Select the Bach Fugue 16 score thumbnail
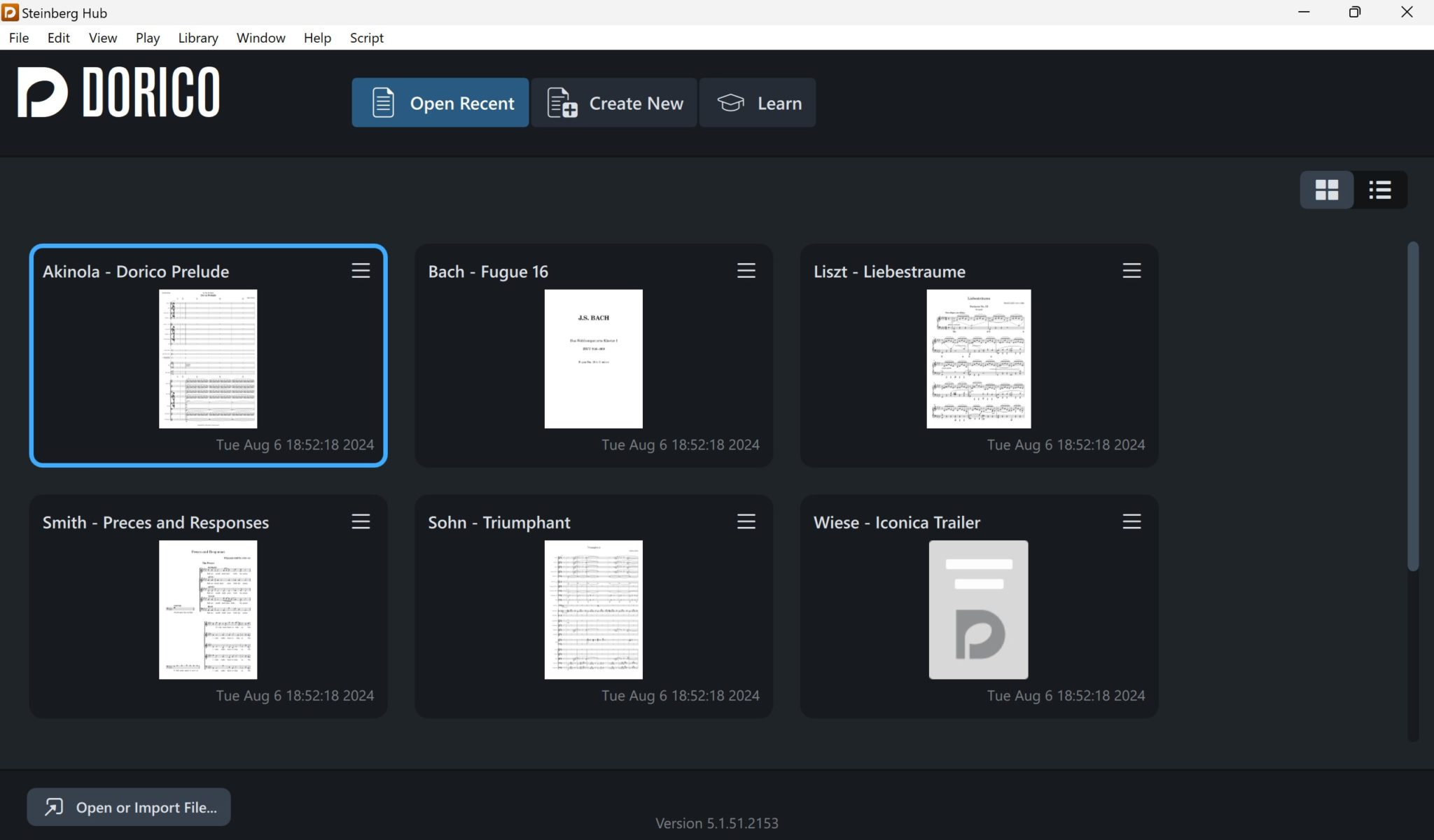This screenshot has height=840, width=1434. tap(593, 358)
